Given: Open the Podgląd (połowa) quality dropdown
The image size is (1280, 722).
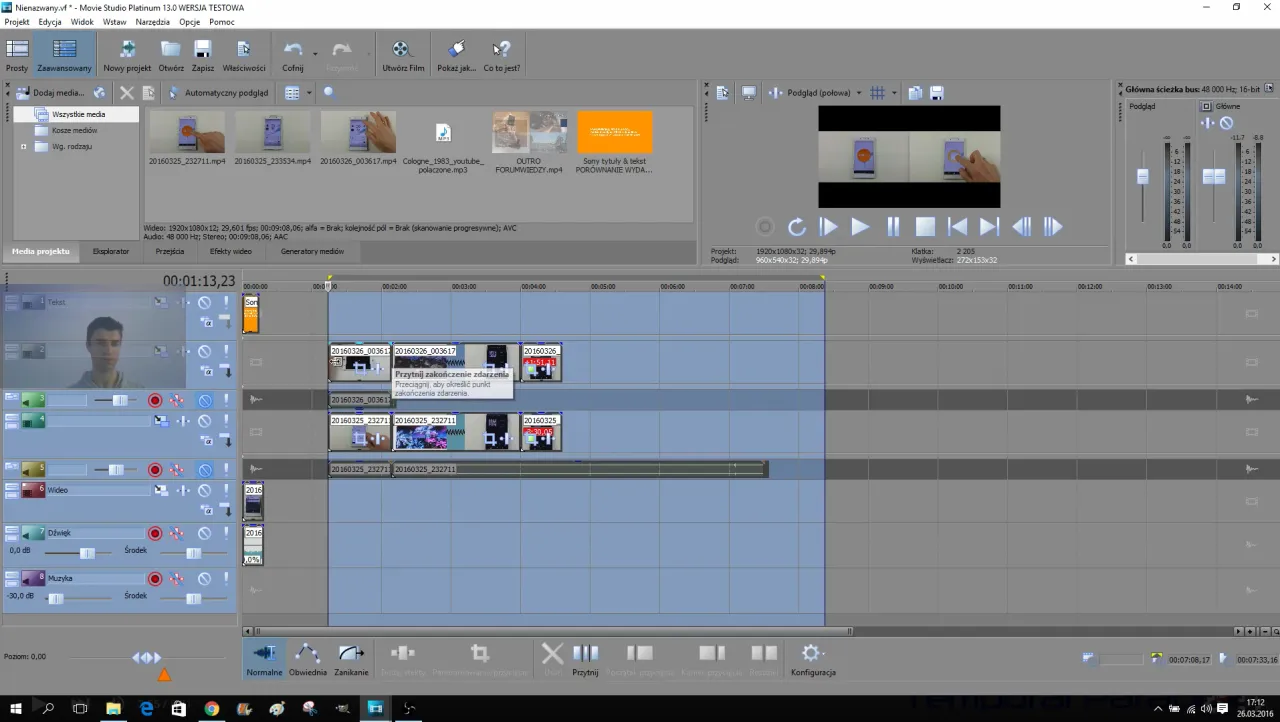Looking at the screenshot, I should pyautogui.click(x=858, y=93).
